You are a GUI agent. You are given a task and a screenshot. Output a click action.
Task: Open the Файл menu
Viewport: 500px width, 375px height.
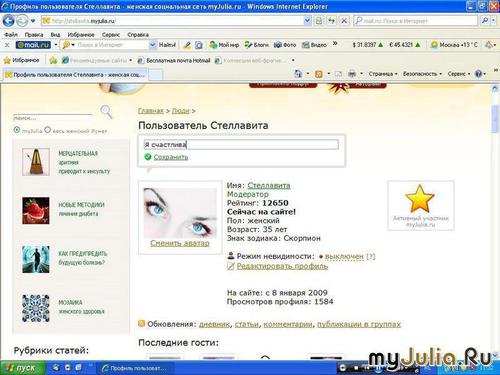tap(11, 34)
